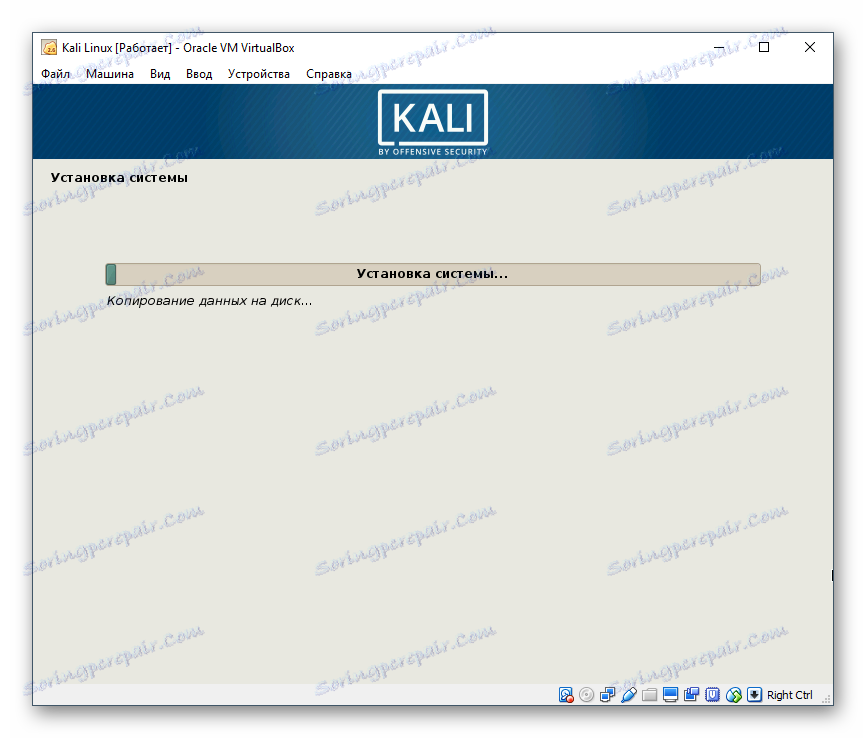Open the Вид menu
Viewport: 866px width, 738px height.
[160, 74]
